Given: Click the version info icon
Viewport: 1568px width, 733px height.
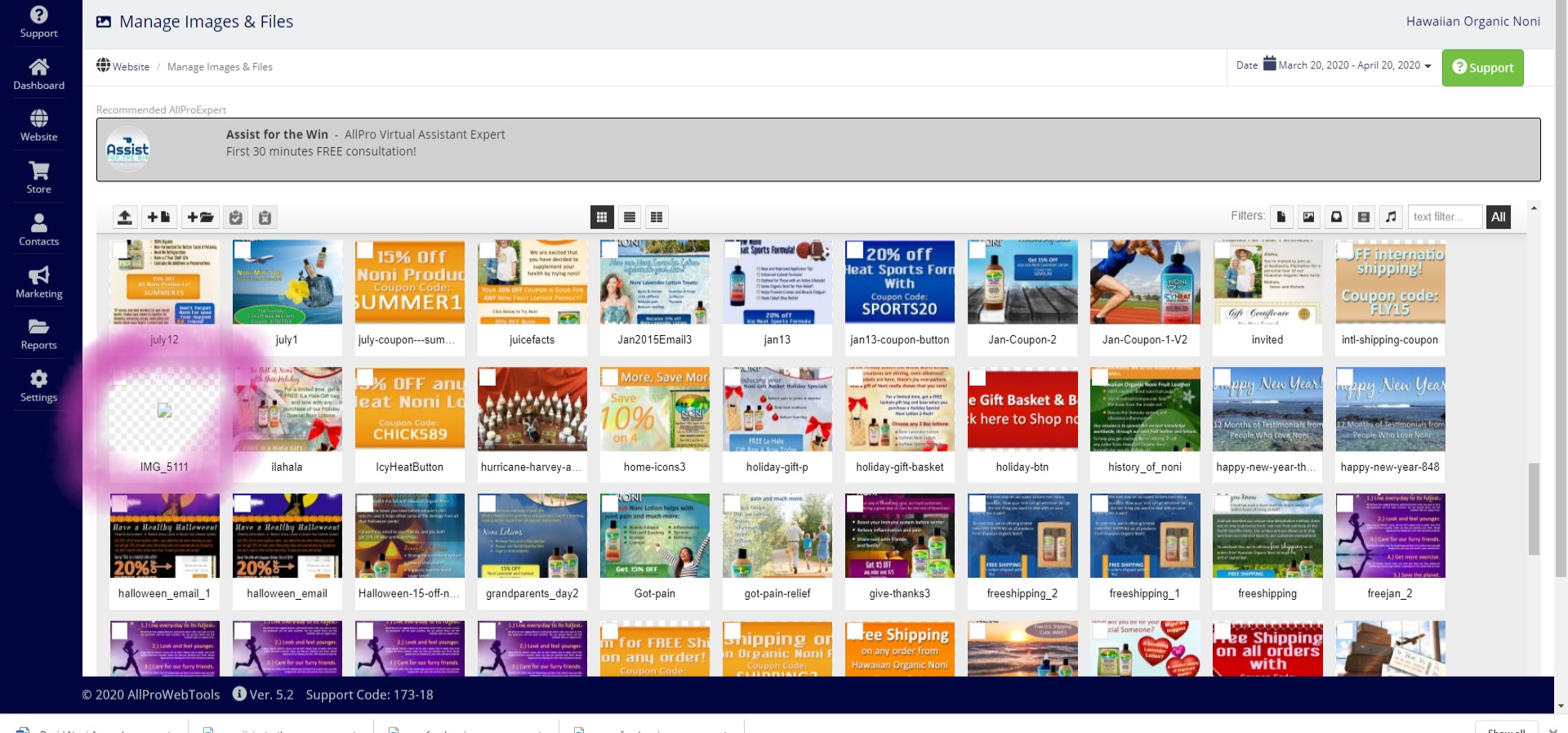Looking at the screenshot, I should (x=239, y=694).
